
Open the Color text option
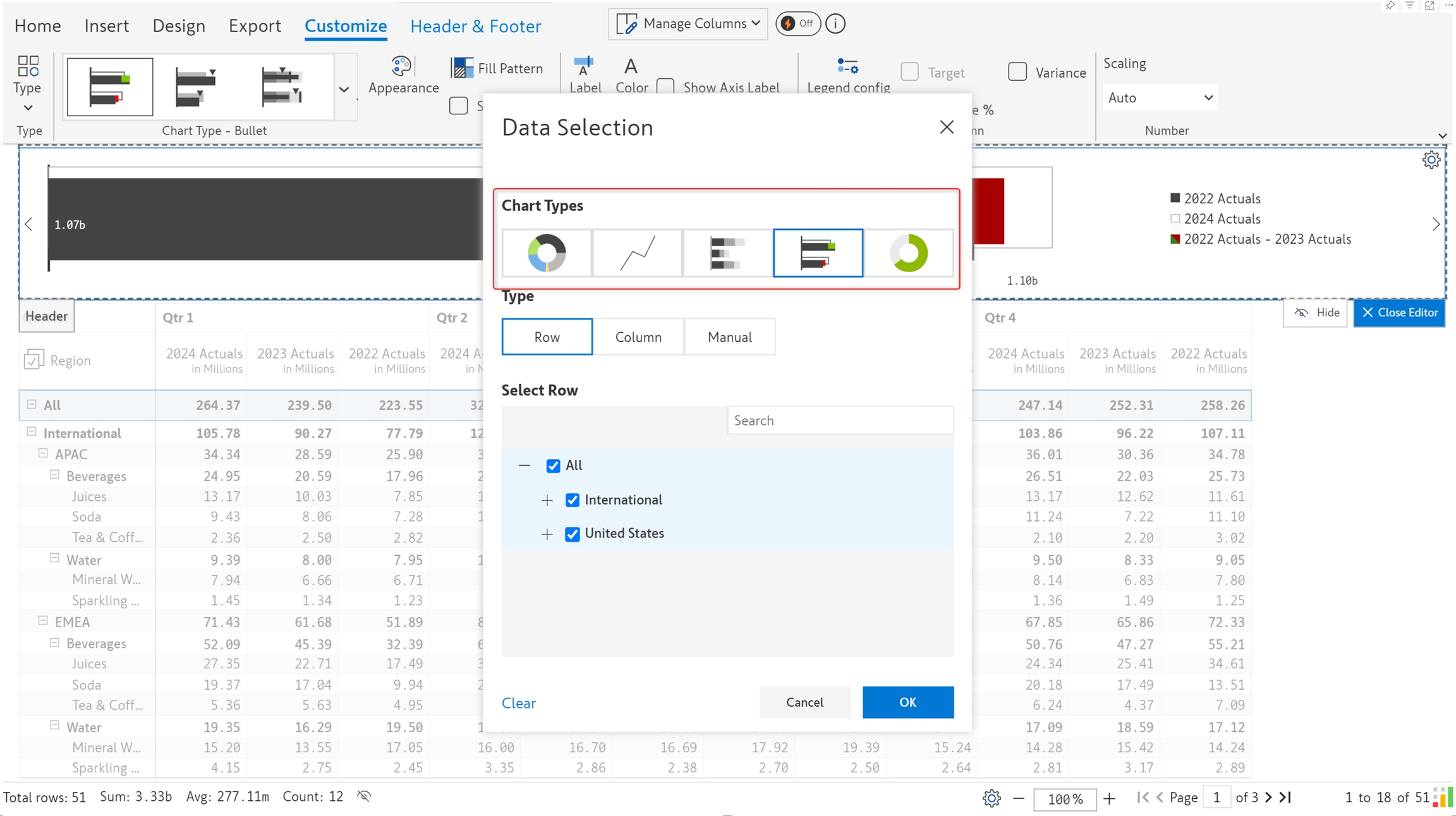coord(631,75)
